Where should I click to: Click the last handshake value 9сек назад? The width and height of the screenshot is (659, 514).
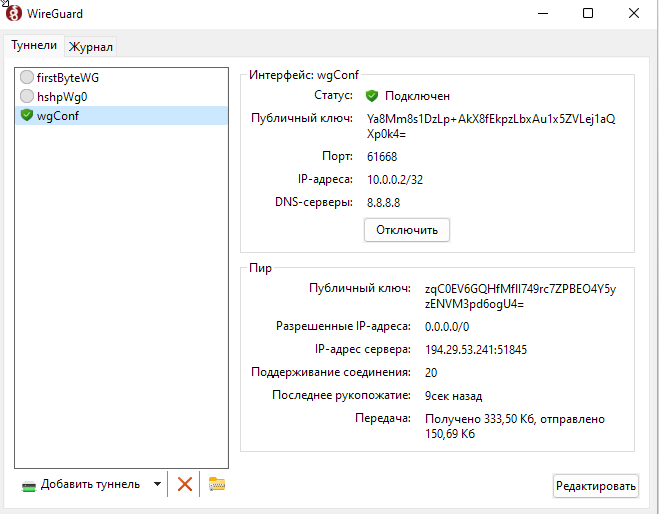click(453, 396)
